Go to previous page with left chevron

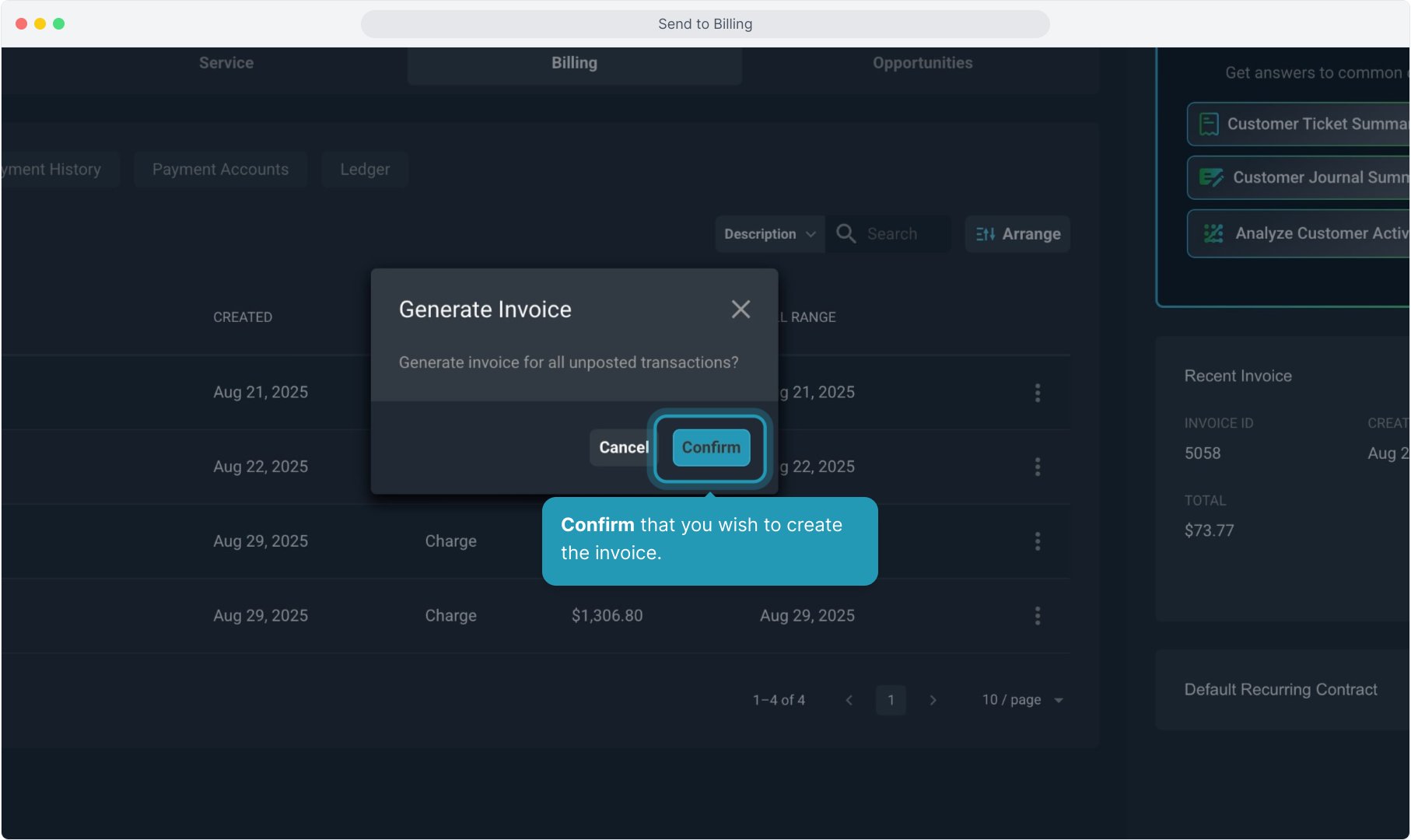click(849, 700)
